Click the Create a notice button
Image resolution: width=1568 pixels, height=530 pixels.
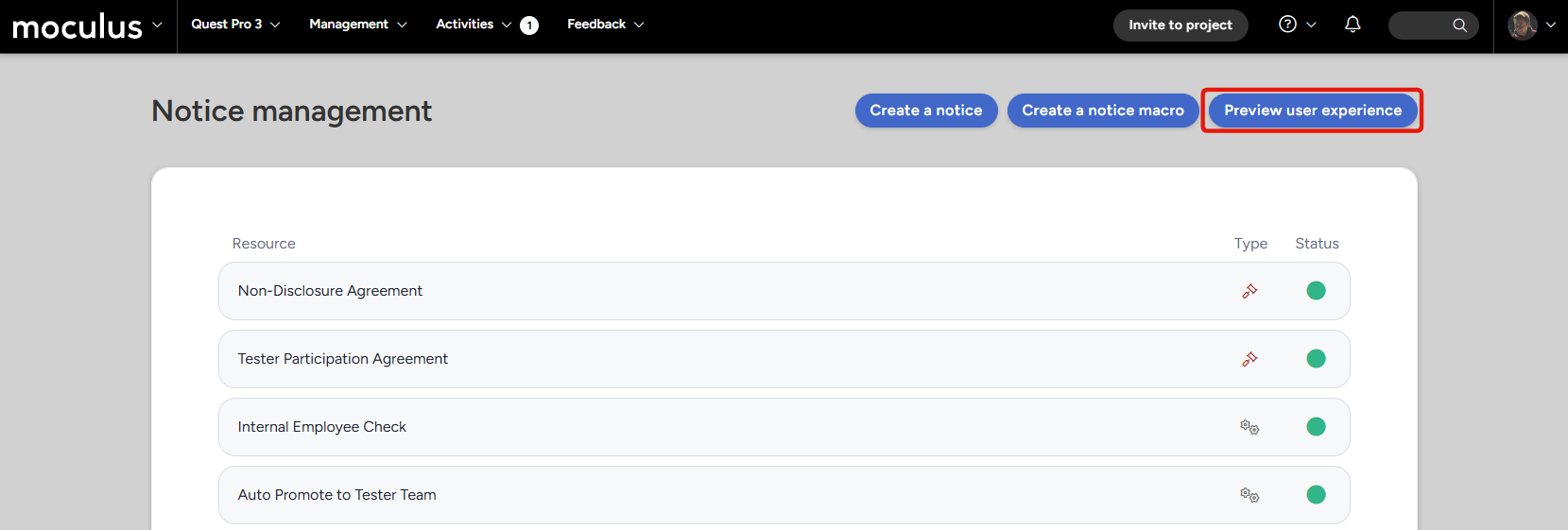pyautogui.click(x=925, y=111)
